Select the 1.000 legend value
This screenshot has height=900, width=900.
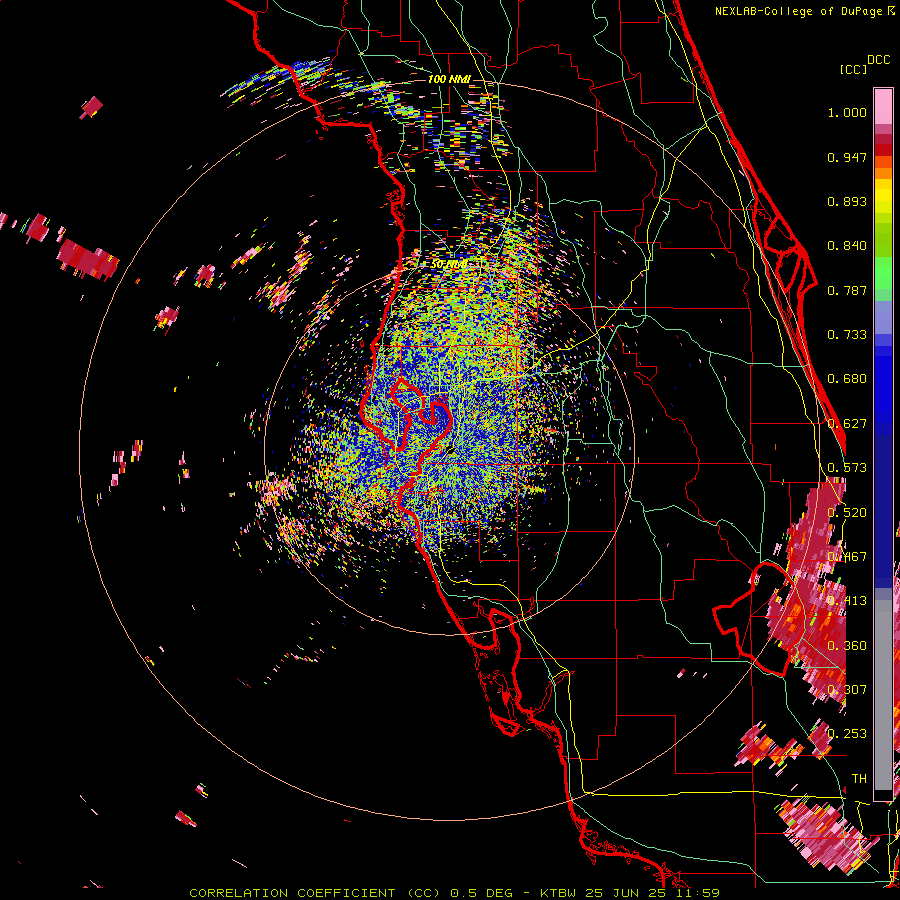(x=847, y=112)
